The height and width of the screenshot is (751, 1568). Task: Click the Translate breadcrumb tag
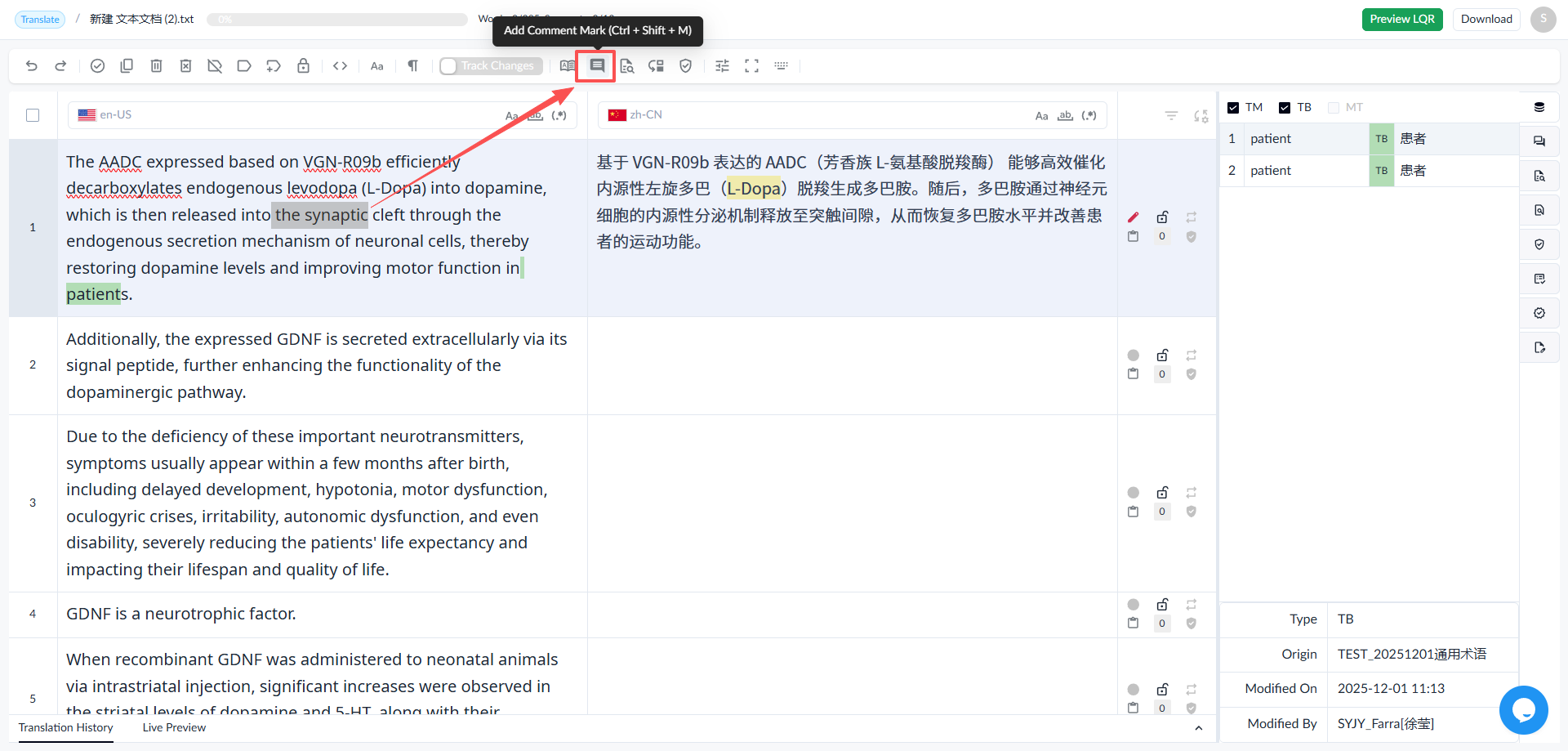point(40,20)
